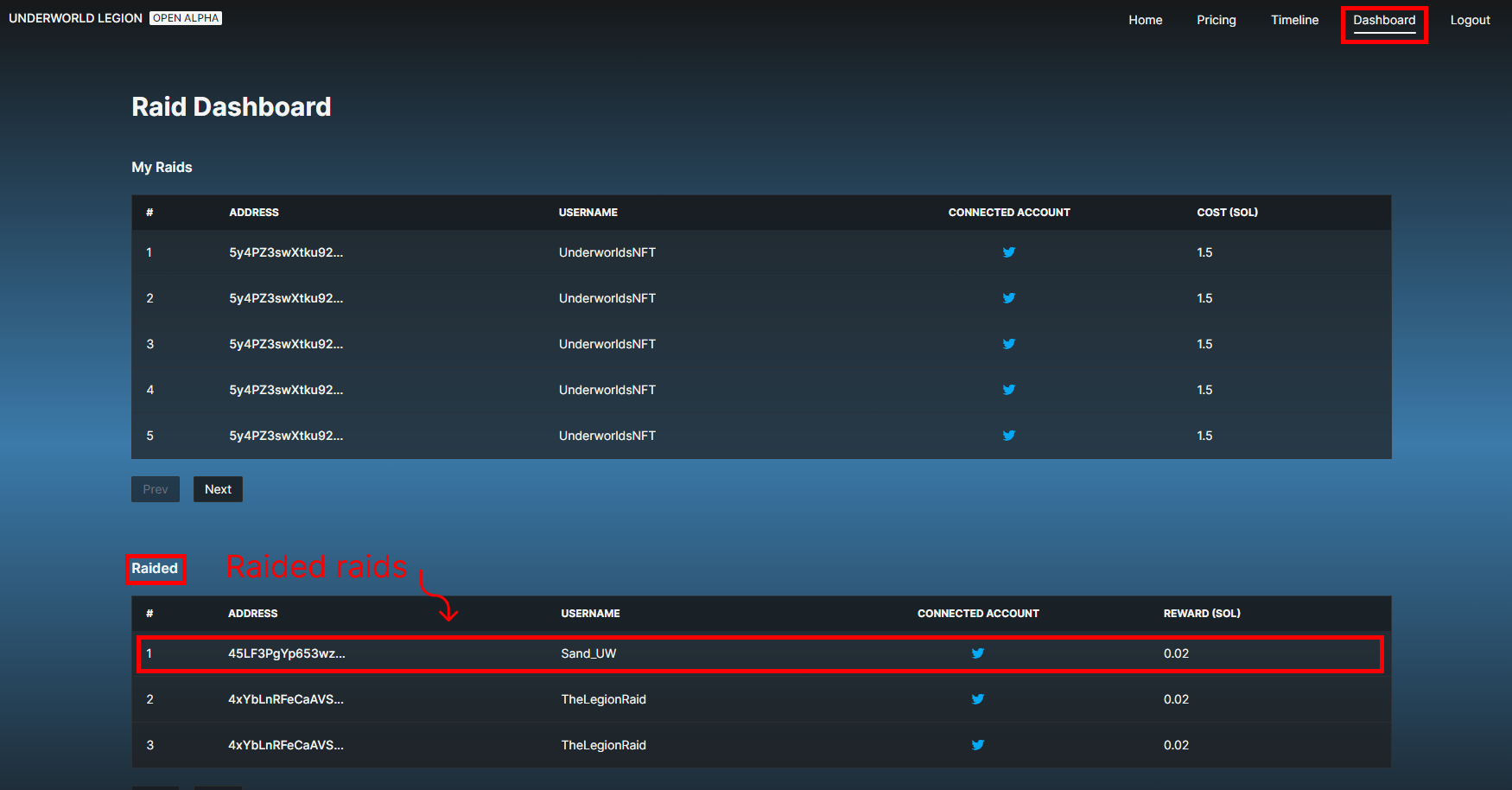Click the Underworld Legion brand logo text

coord(75,18)
